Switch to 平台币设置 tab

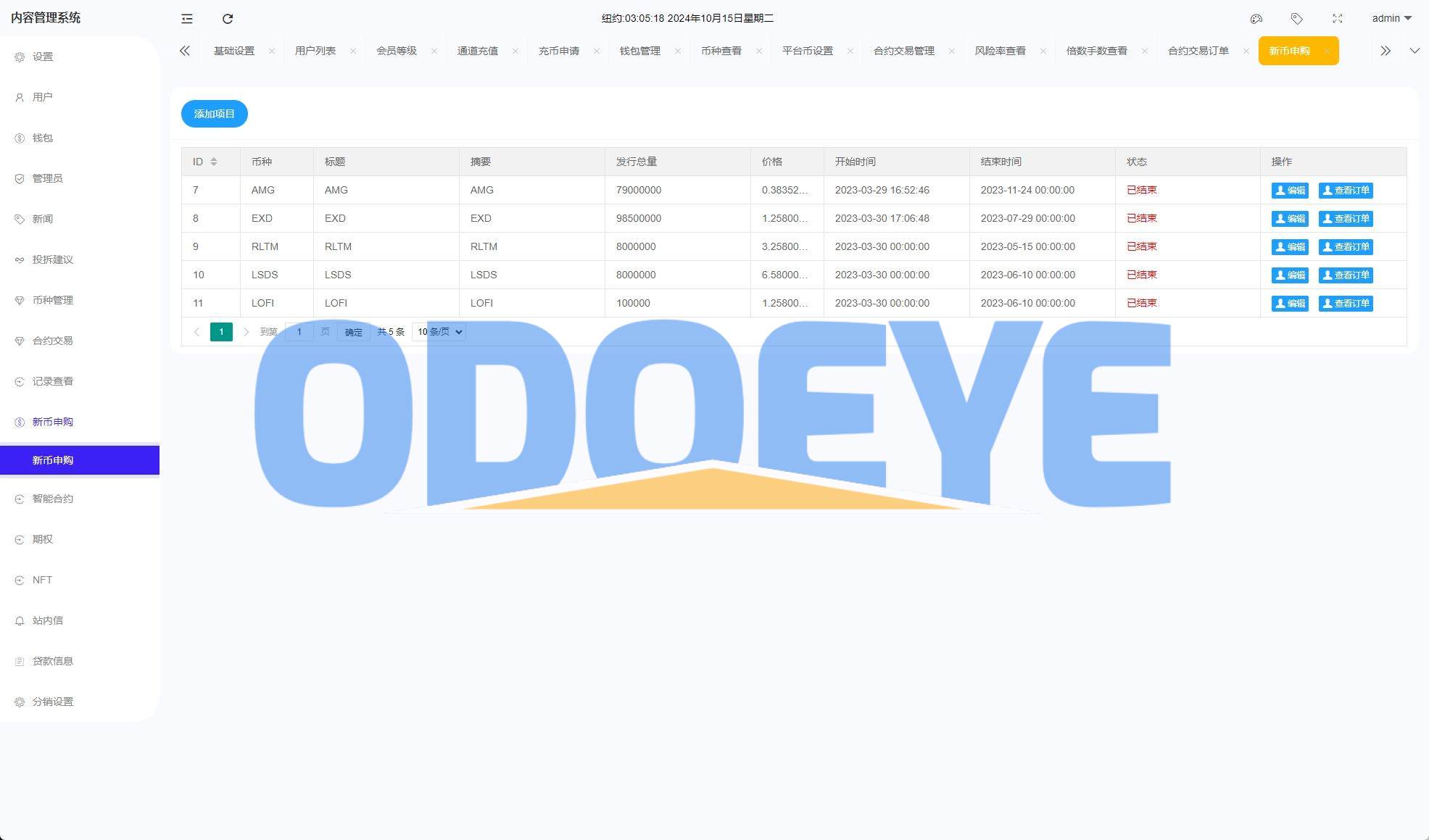click(808, 51)
